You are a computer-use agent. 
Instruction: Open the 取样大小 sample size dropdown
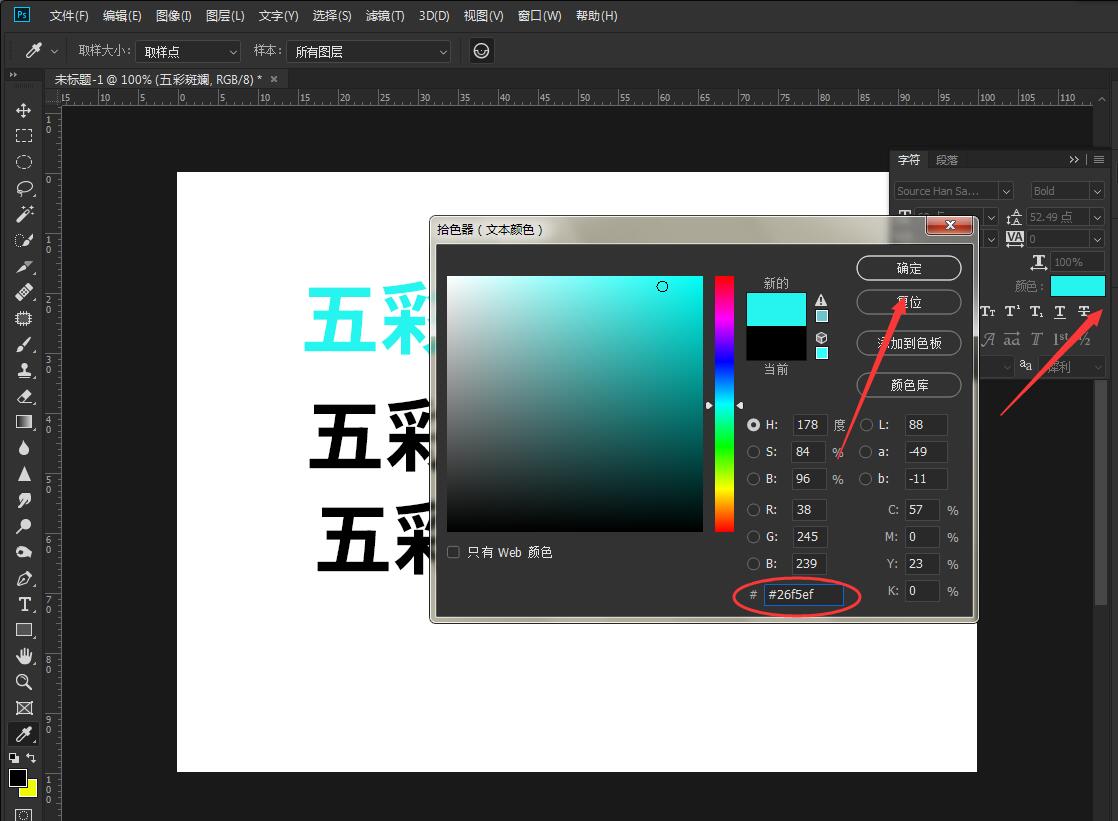pos(188,51)
